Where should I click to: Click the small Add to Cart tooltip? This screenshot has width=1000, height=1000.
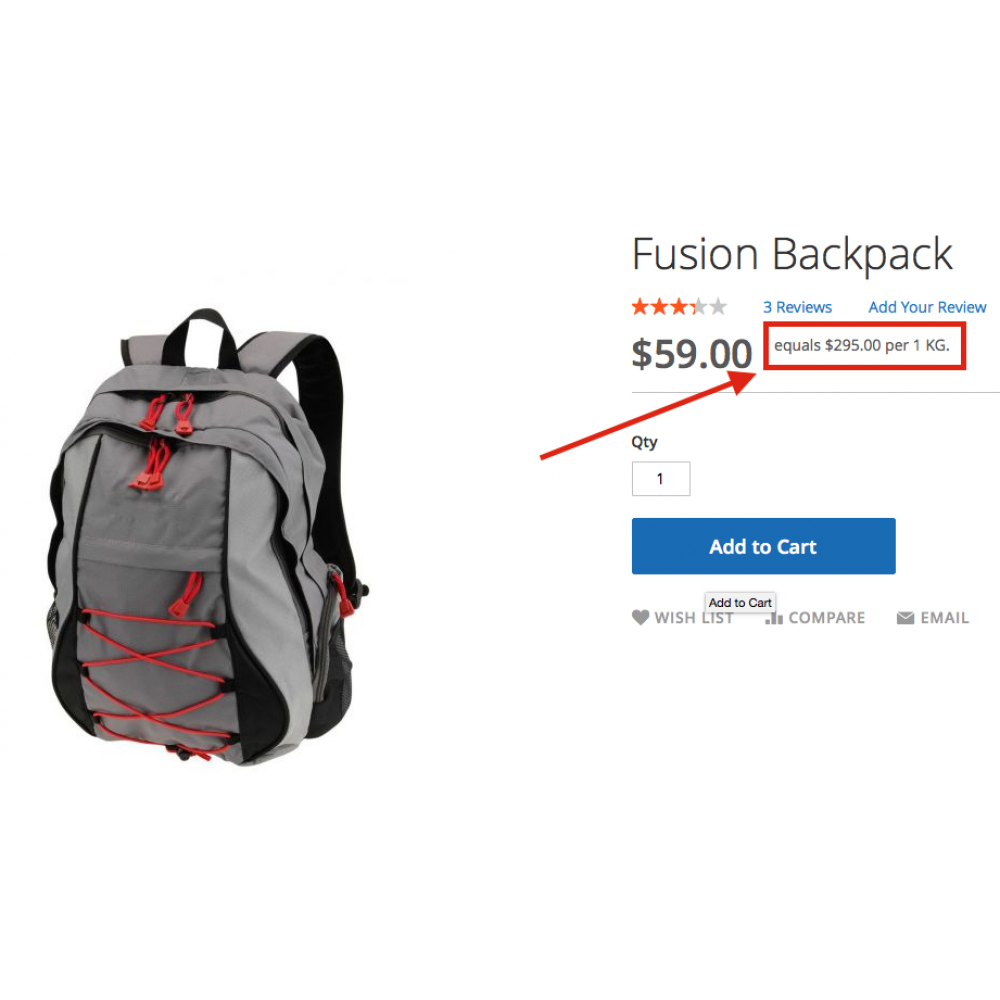pos(740,602)
